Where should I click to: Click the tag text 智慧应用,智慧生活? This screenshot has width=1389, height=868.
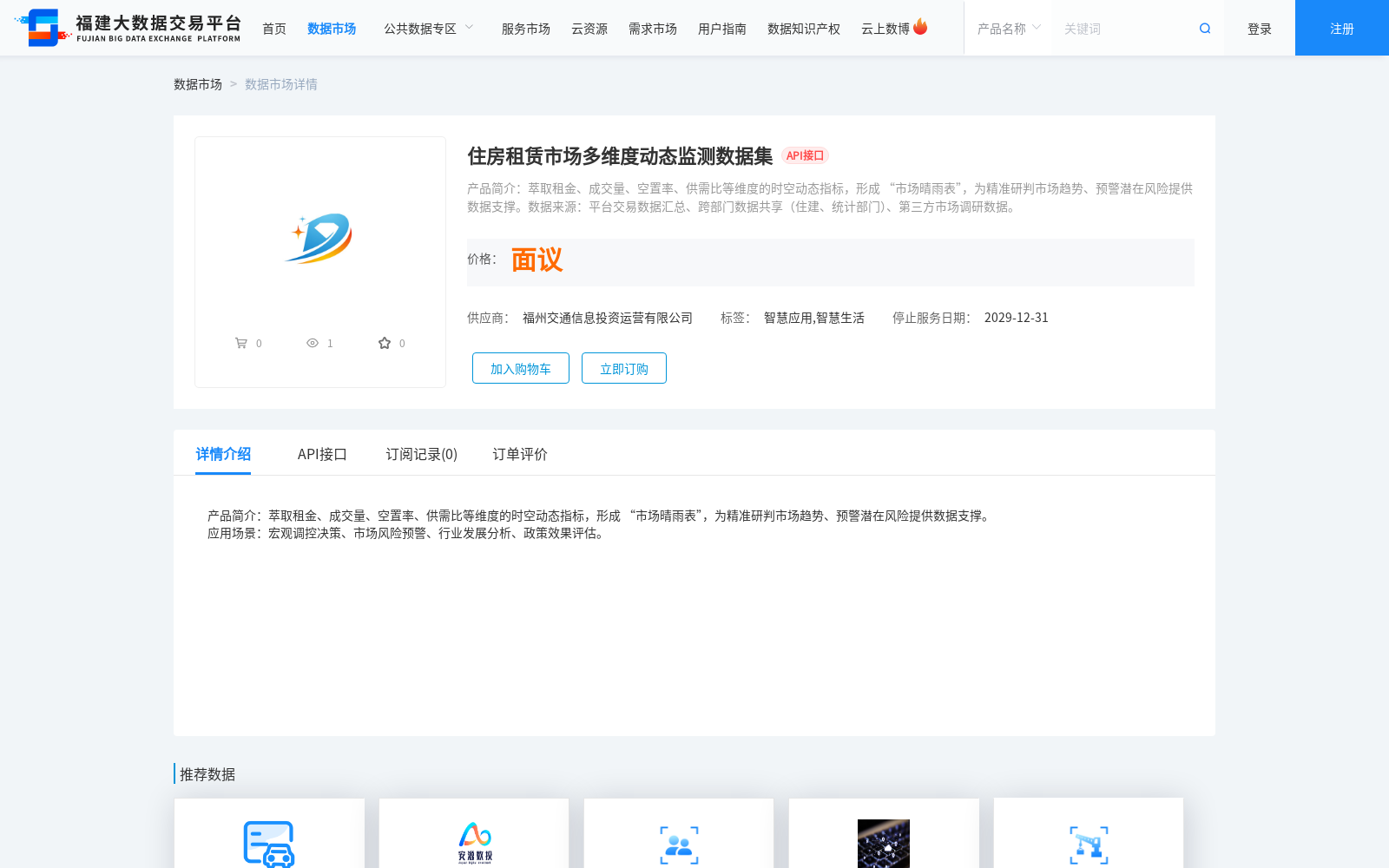click(x=814, y=318)
